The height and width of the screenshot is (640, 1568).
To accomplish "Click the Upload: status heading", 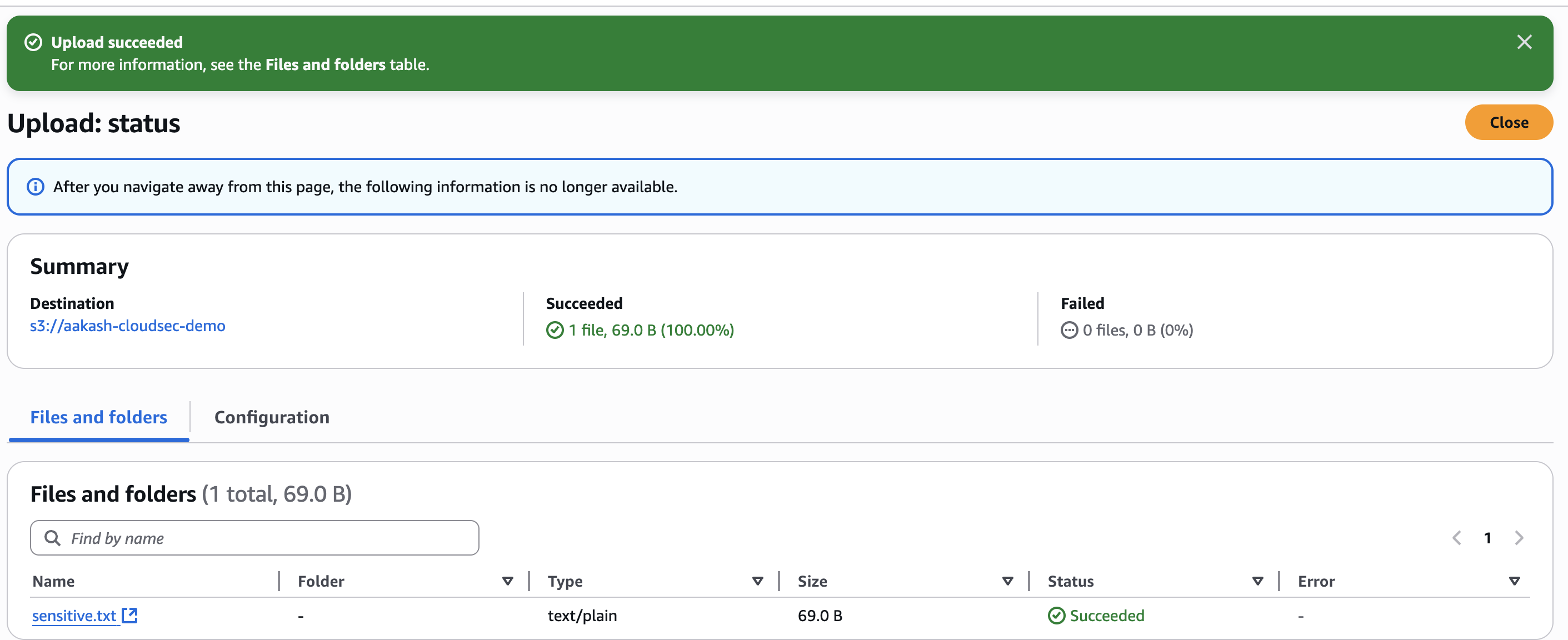I will point(94,123).
